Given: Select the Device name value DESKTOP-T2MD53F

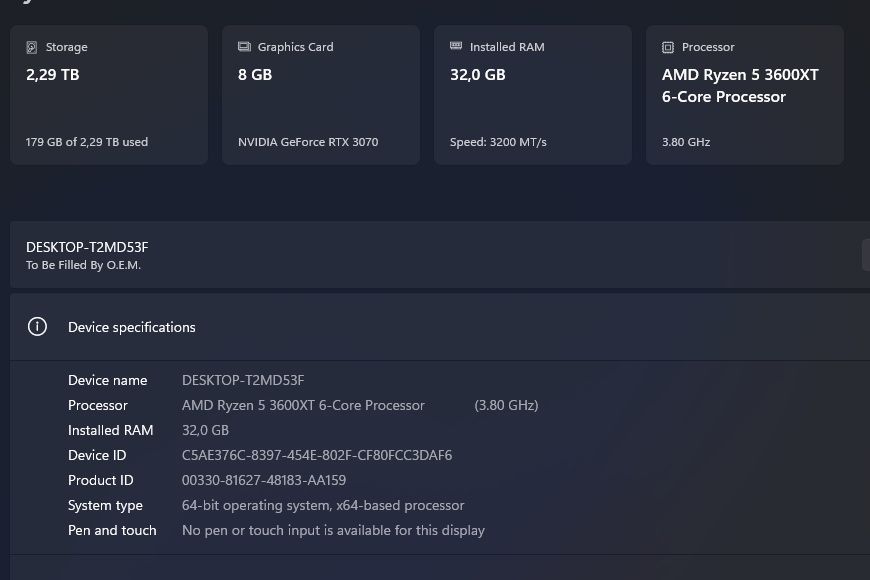Looking at the screenshot, I should (243, 380).
